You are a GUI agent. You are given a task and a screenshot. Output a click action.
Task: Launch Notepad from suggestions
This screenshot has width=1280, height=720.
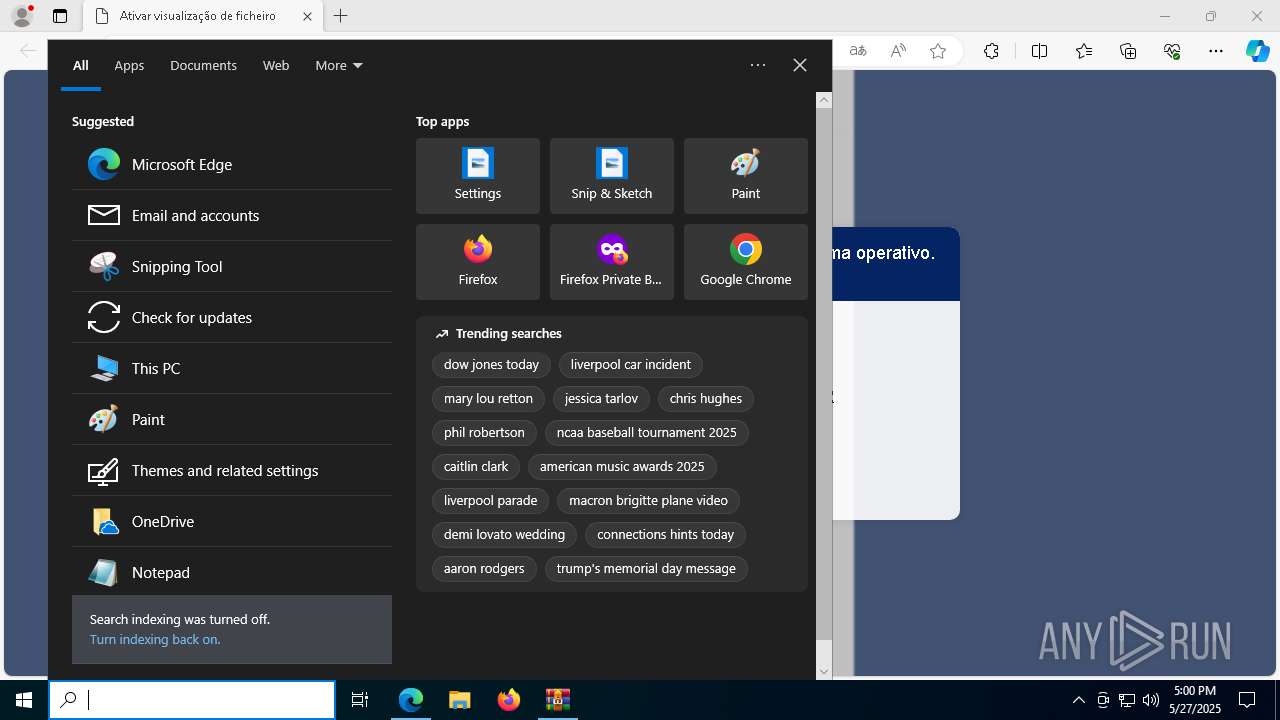pos(232,572)
